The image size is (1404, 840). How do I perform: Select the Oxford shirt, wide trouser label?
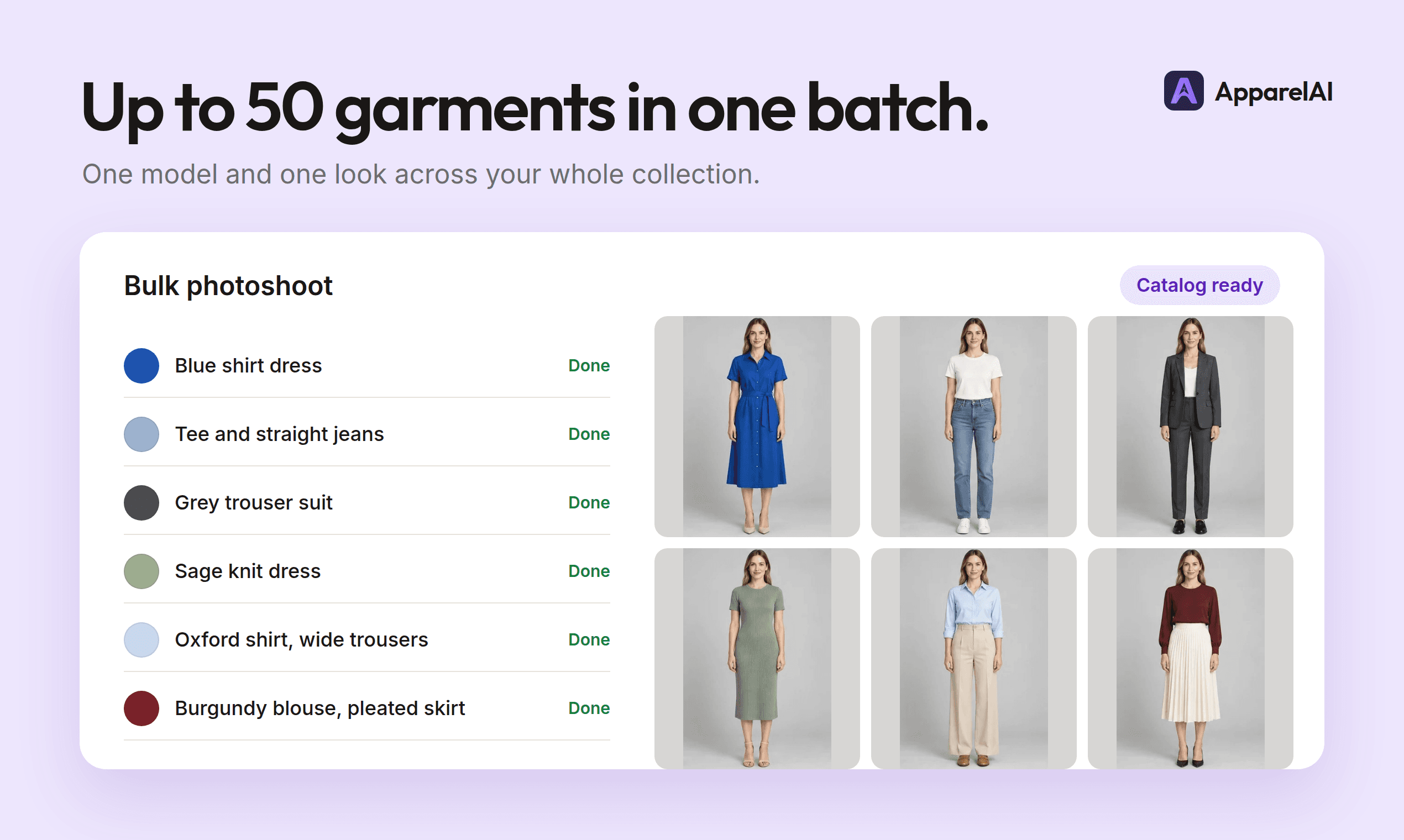pos(301,639)
